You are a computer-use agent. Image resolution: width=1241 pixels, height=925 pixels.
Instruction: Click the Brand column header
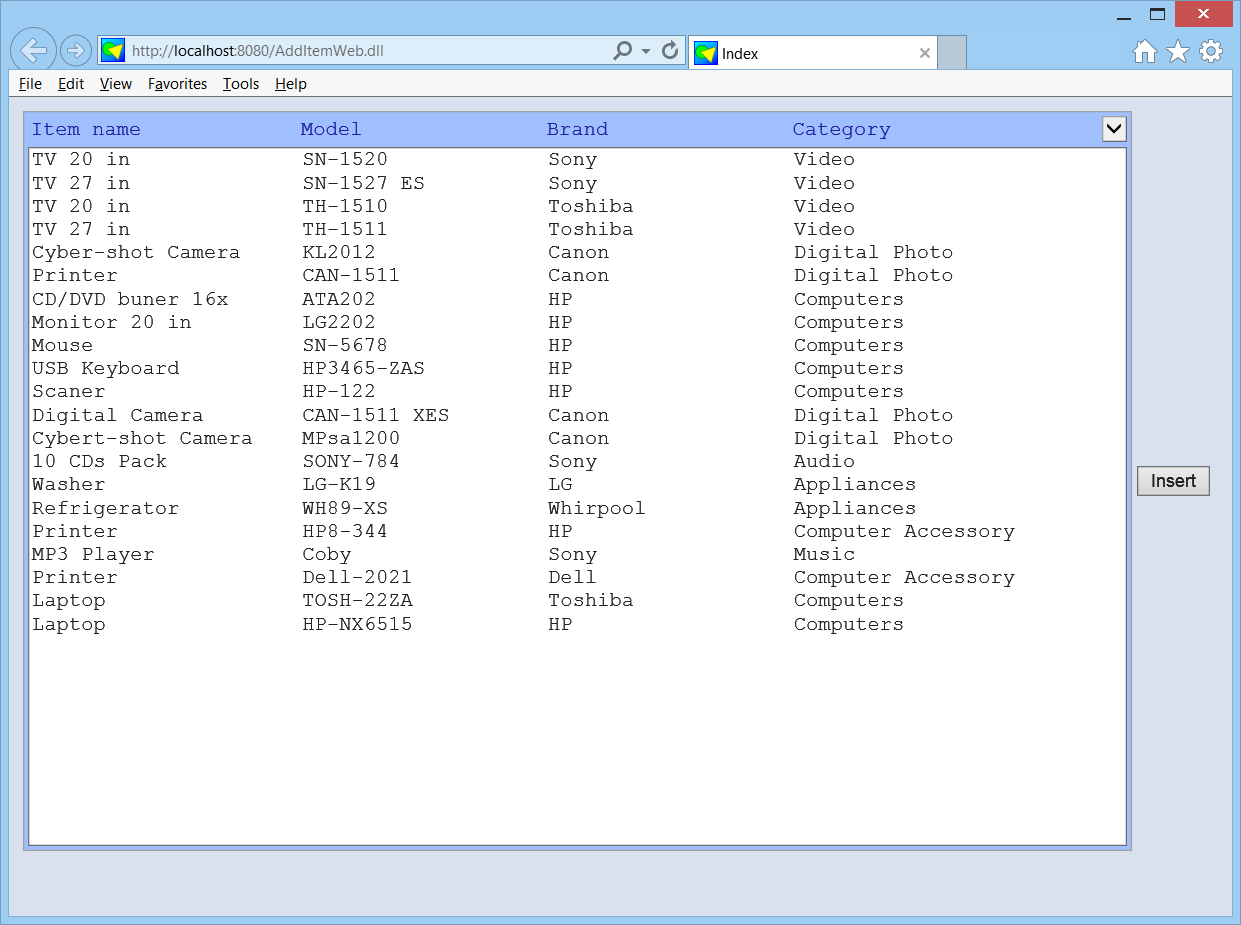577,129
